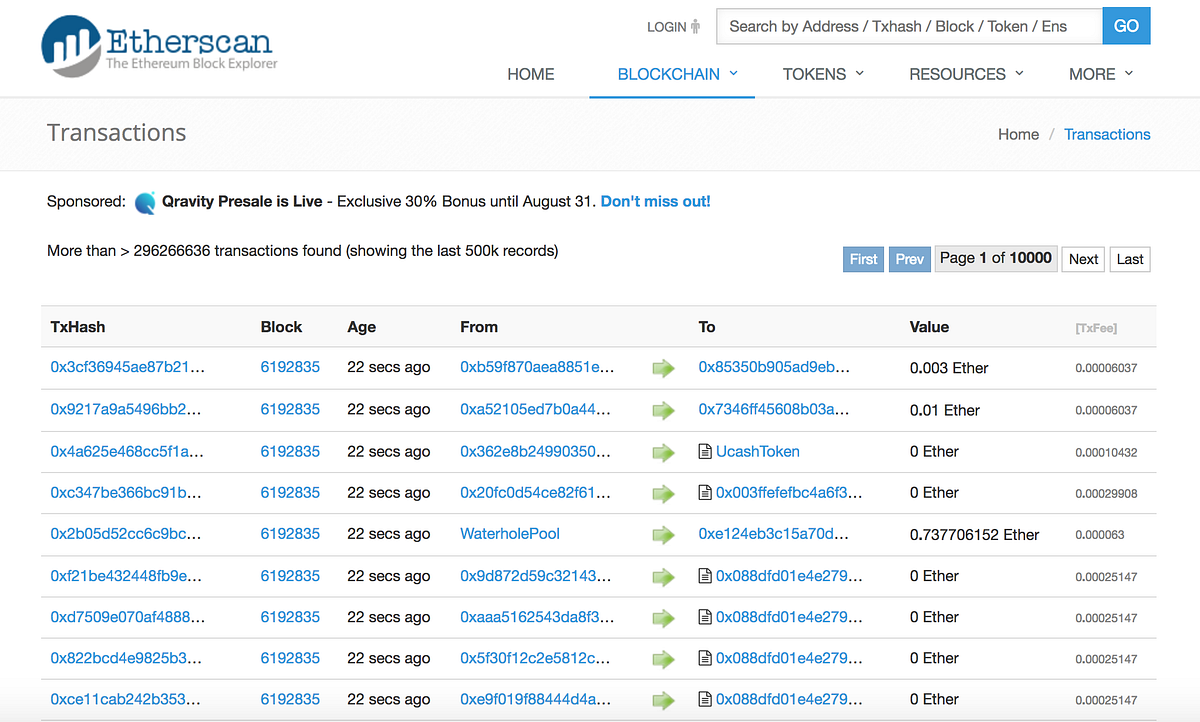Screen dimensions: 1200x722
Task: Go to the Next page of transactions
Action: pyautogui.click(x=1083, y=259)
